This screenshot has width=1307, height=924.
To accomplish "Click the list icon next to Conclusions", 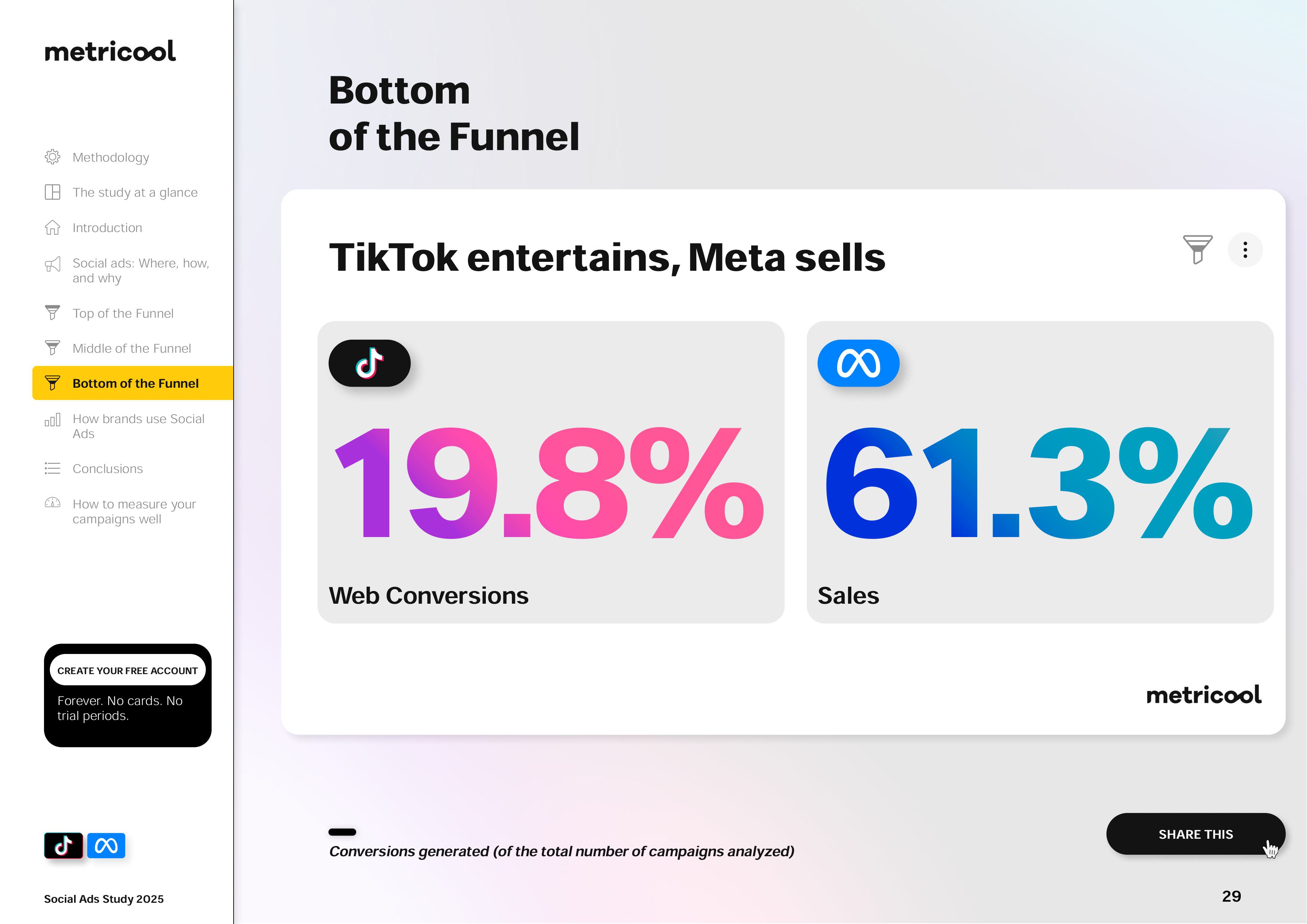I will coord(53,468).
